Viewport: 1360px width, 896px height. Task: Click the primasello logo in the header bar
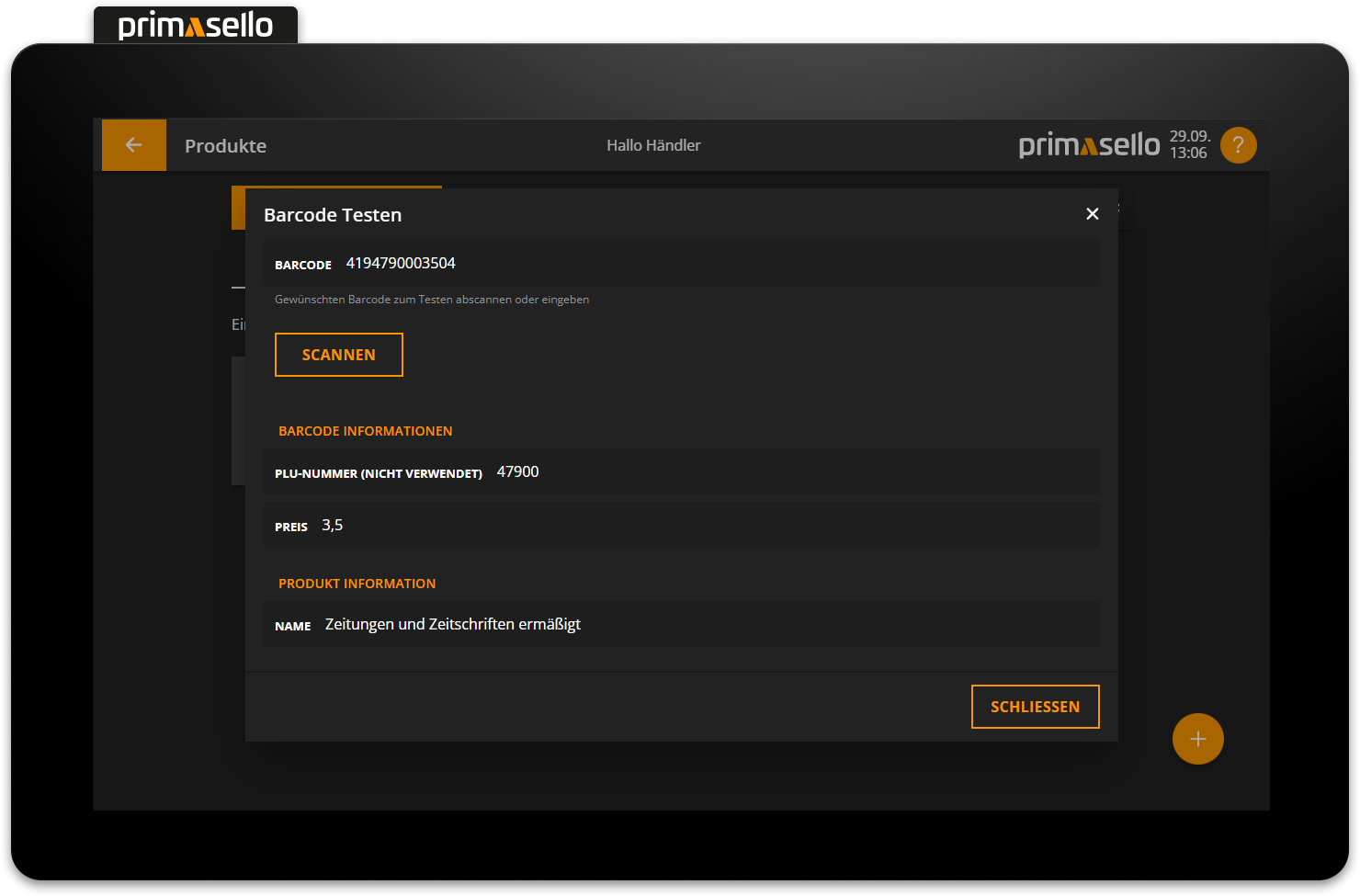point(1089,144)
